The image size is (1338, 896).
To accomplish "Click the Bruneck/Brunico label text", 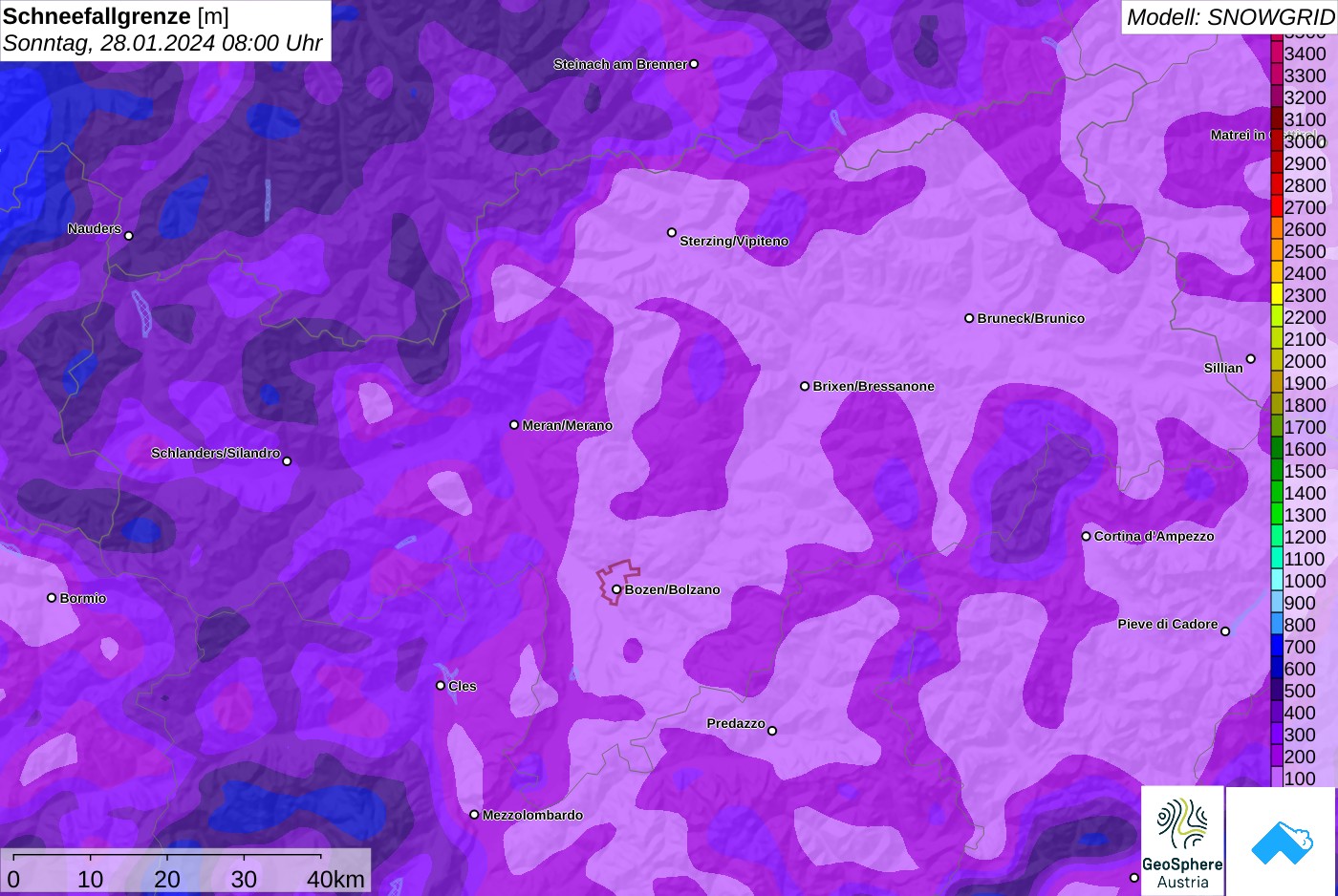I will click(1030, 318).
